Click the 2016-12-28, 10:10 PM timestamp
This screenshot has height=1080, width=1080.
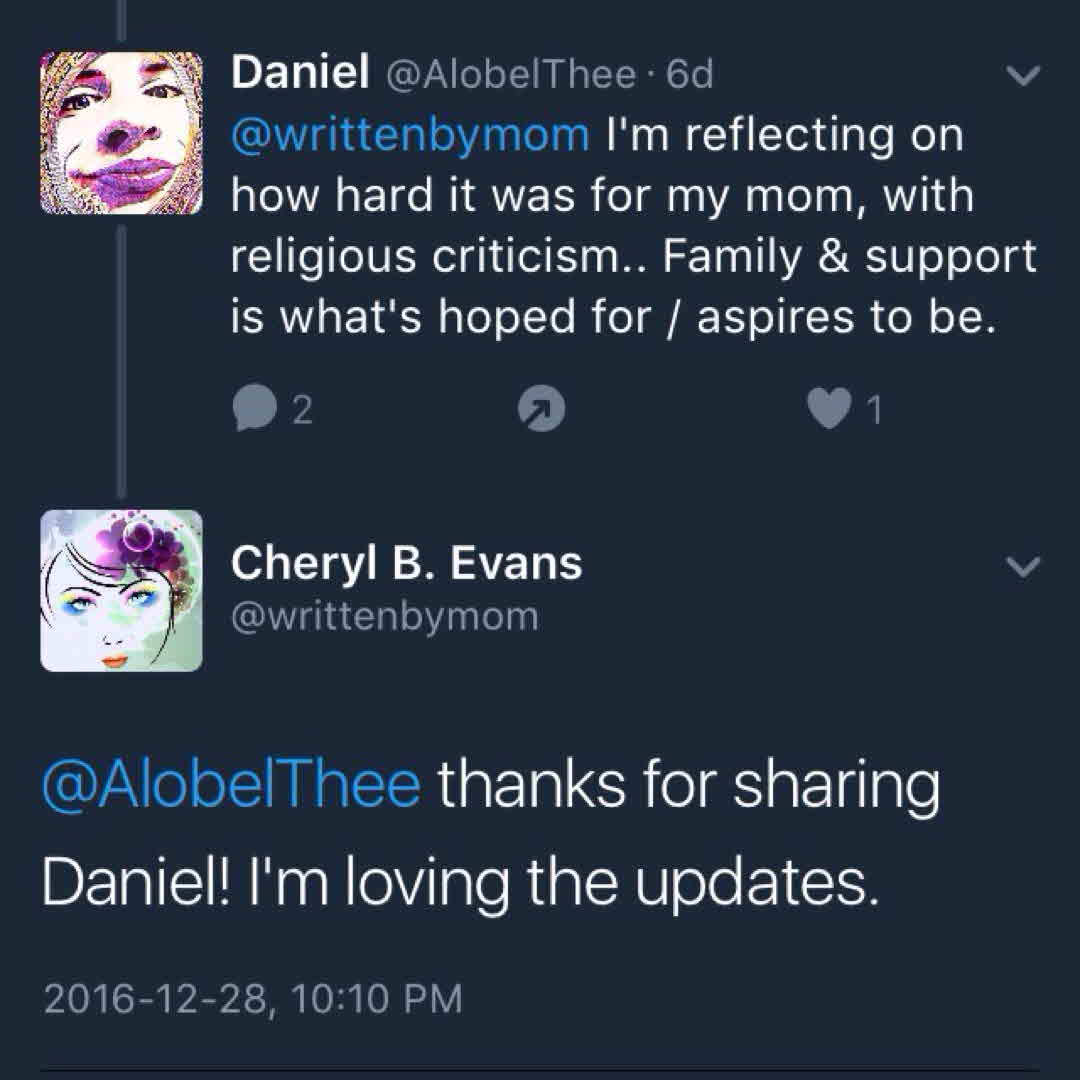point(252,998)
